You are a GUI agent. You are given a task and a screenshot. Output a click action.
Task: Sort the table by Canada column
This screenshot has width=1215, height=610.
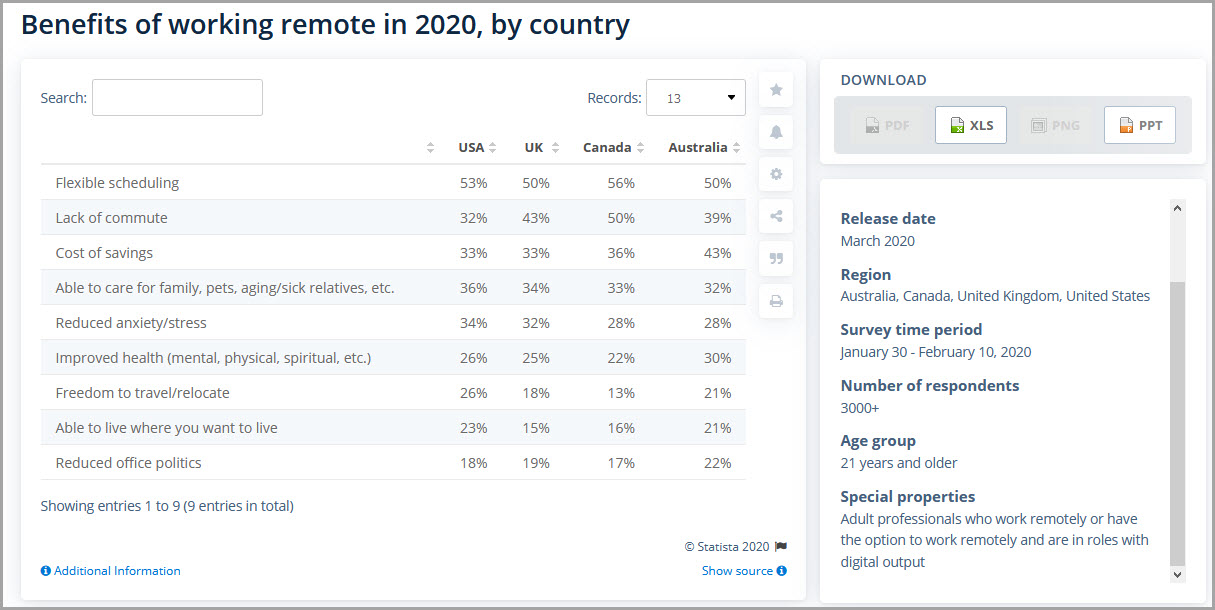(x=613, y=147)
